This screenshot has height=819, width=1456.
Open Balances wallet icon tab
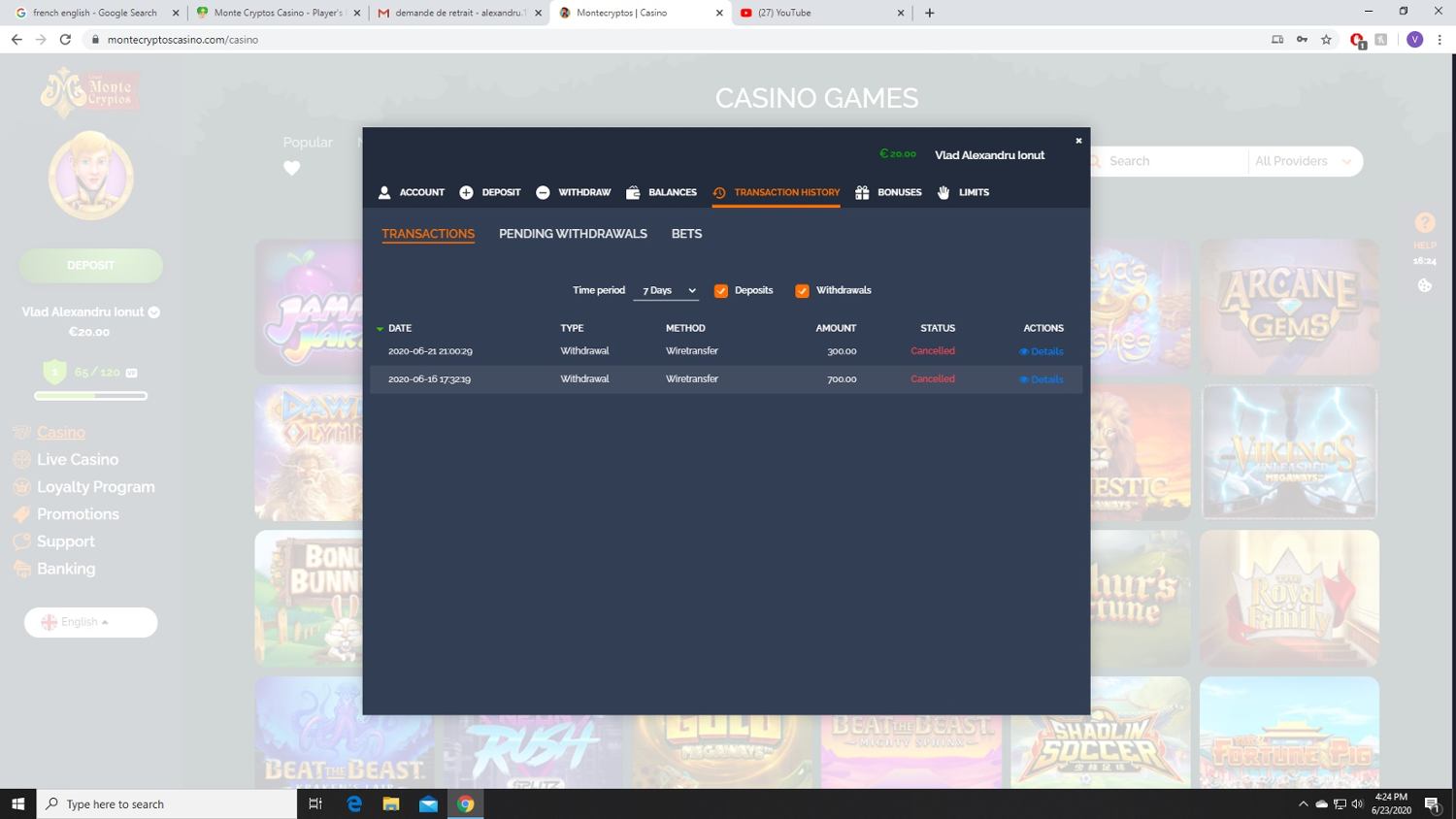[x=633, y=193]
